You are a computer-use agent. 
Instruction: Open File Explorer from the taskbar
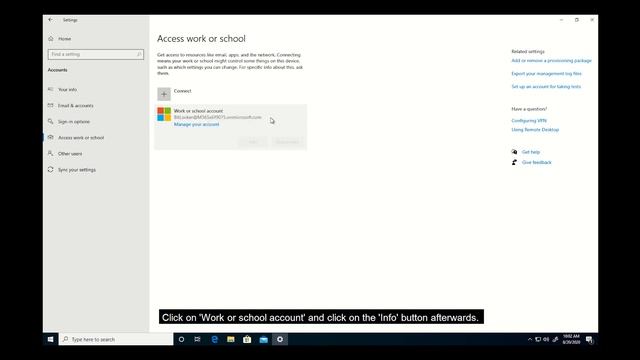click(231, 339)
